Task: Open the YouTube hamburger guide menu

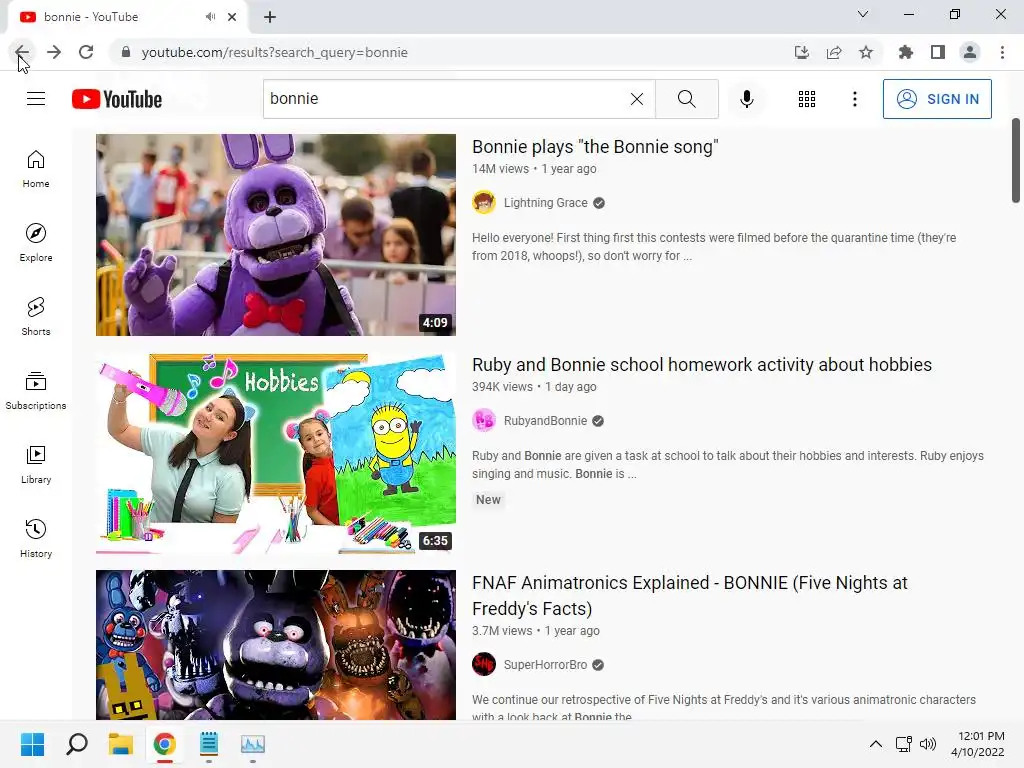Action: [36, 99]
